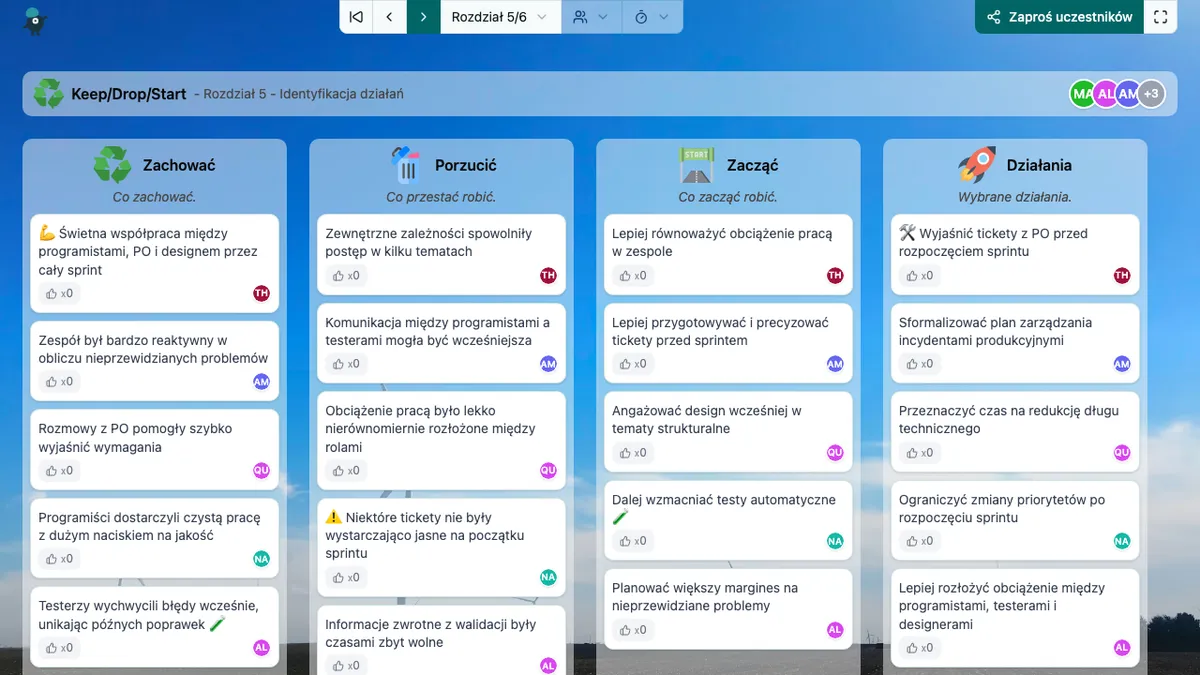This screenshot has width=1200, height=675.
Task: Click the pink QU avatar on 'Angażować design' card
Action: tap(835, 453)
